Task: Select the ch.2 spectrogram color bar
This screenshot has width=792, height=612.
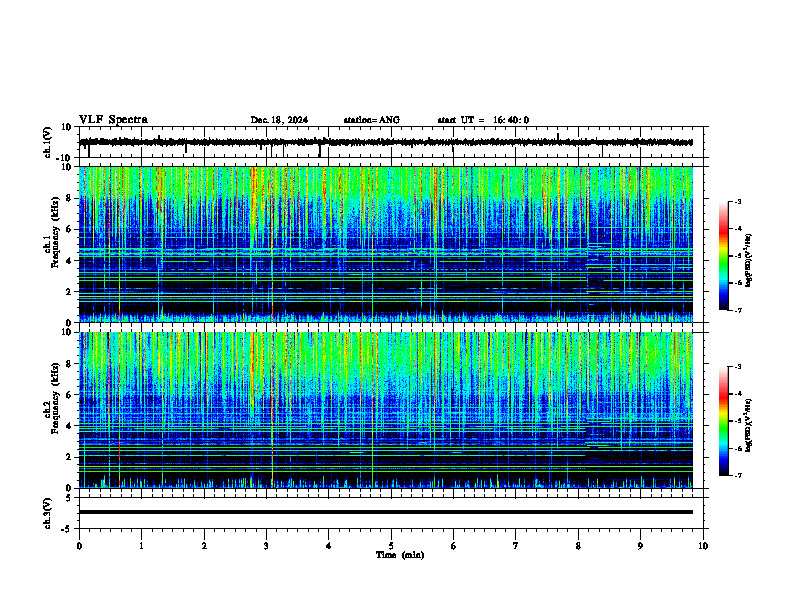Action: (x=723, y=421)
